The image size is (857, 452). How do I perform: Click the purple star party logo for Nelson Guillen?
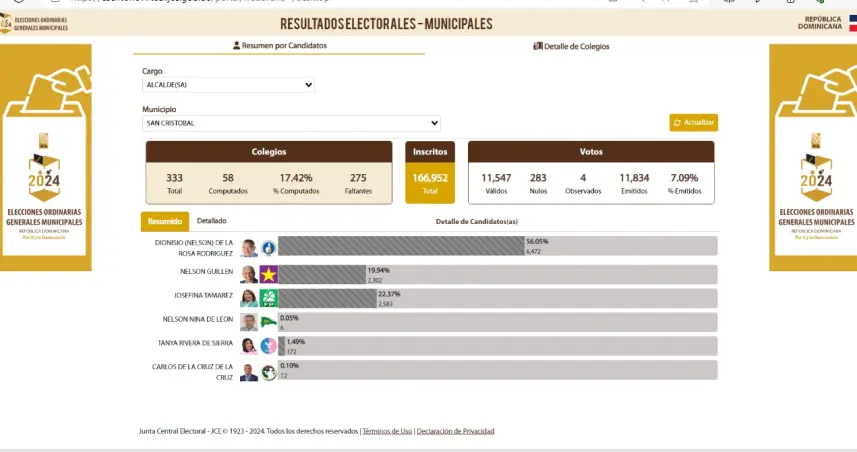(268, 274)
